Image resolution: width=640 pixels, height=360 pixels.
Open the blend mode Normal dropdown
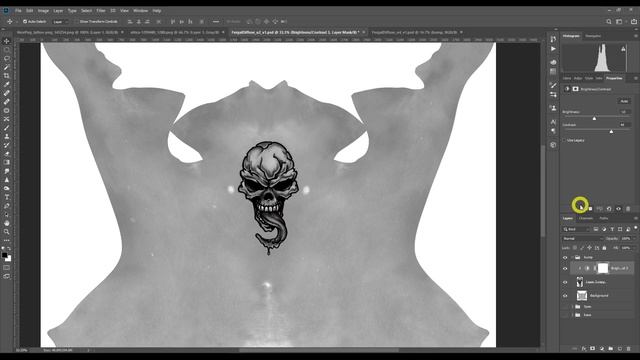pyautogui.click(x=582, y=239)
